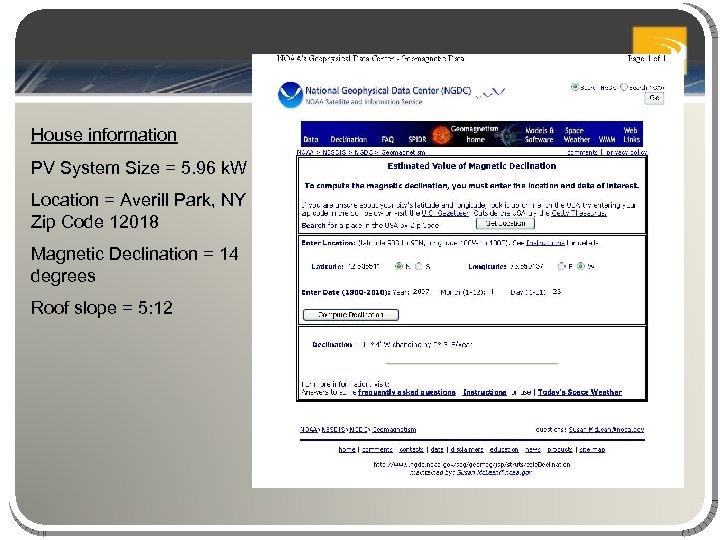Click NESDIS in the top breadcrumb trail
Viewport: 720px width, 540px height.
click(x=333, y=152)
